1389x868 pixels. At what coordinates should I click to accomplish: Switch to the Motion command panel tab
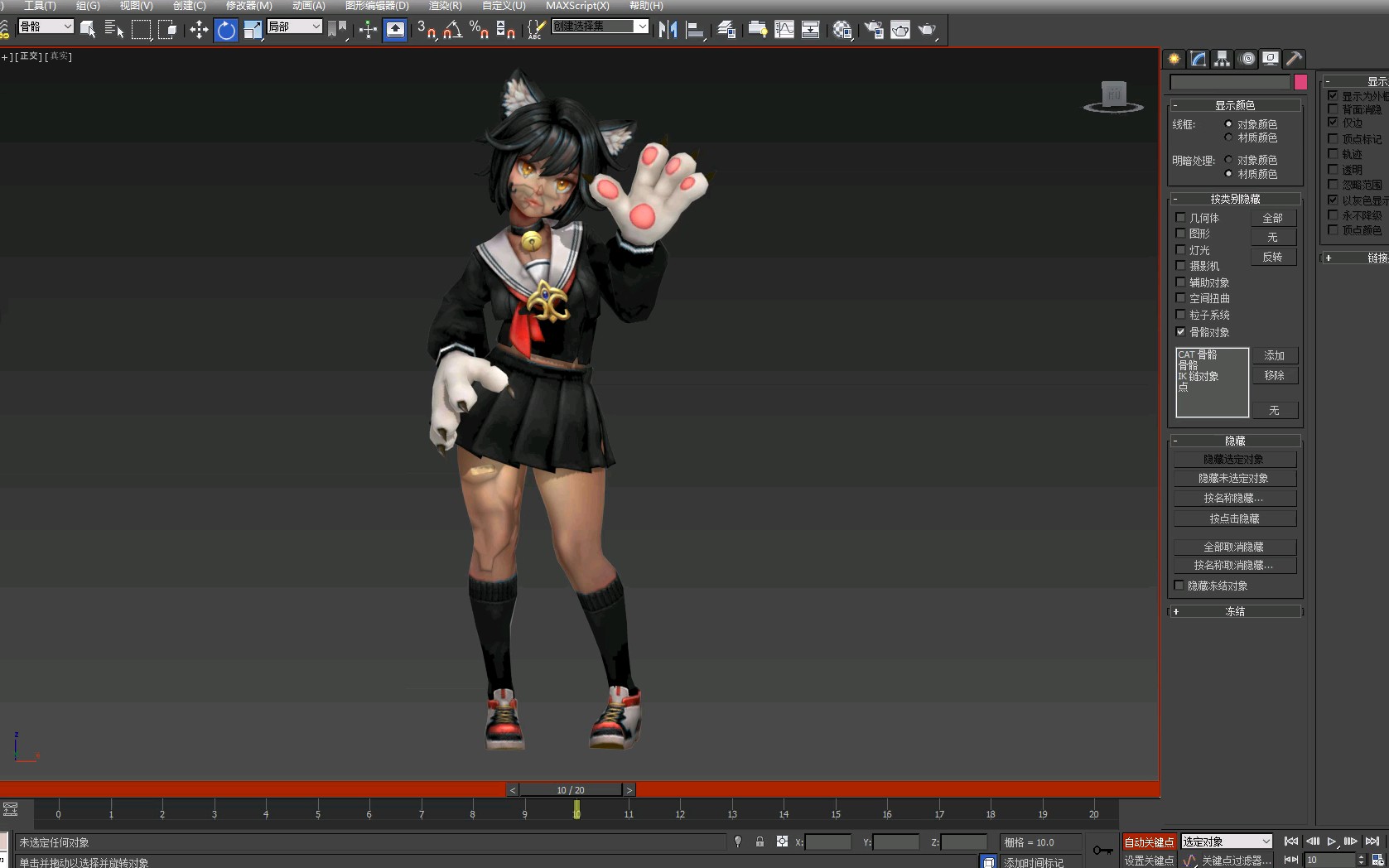point(1247,58)
